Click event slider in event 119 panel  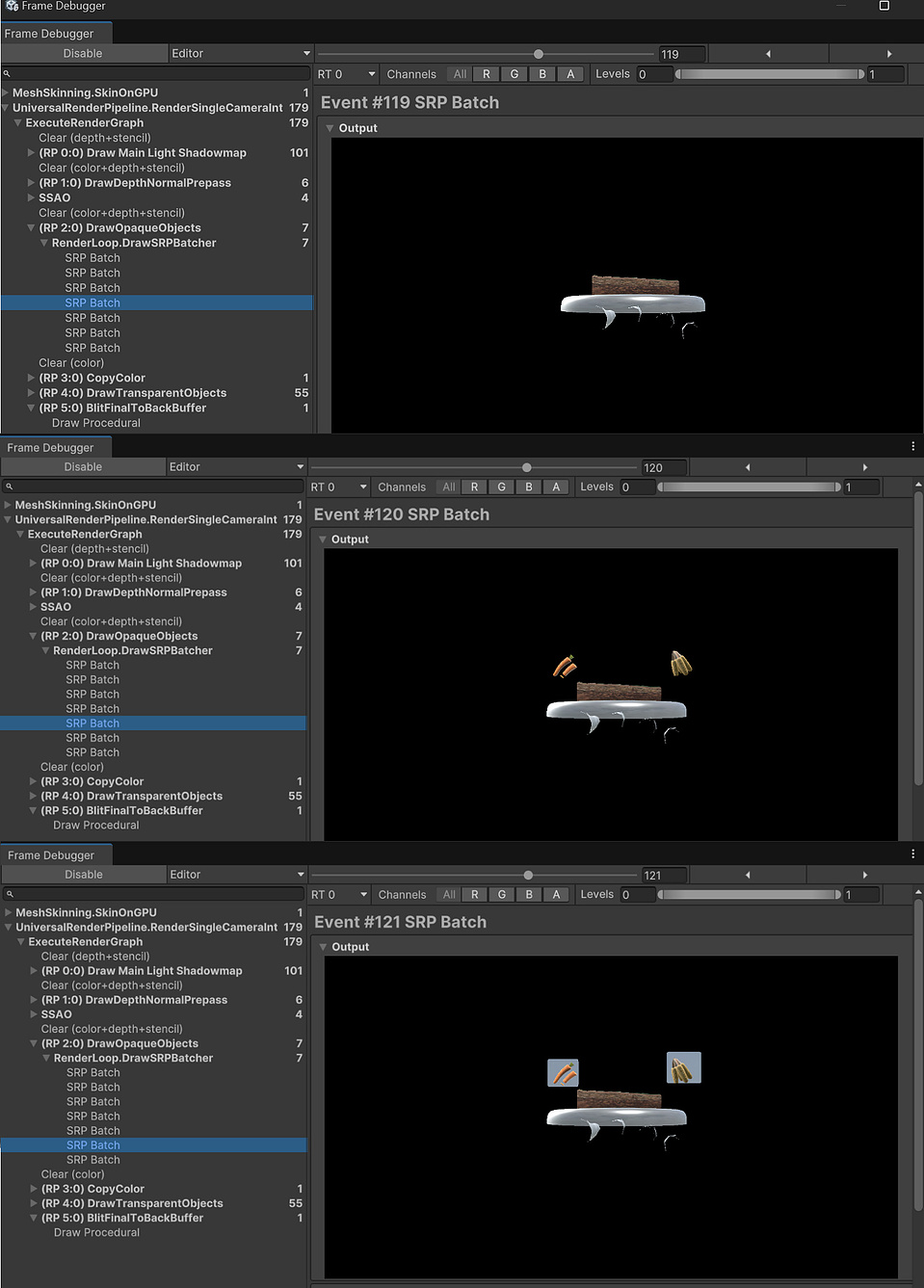point(486,54)
